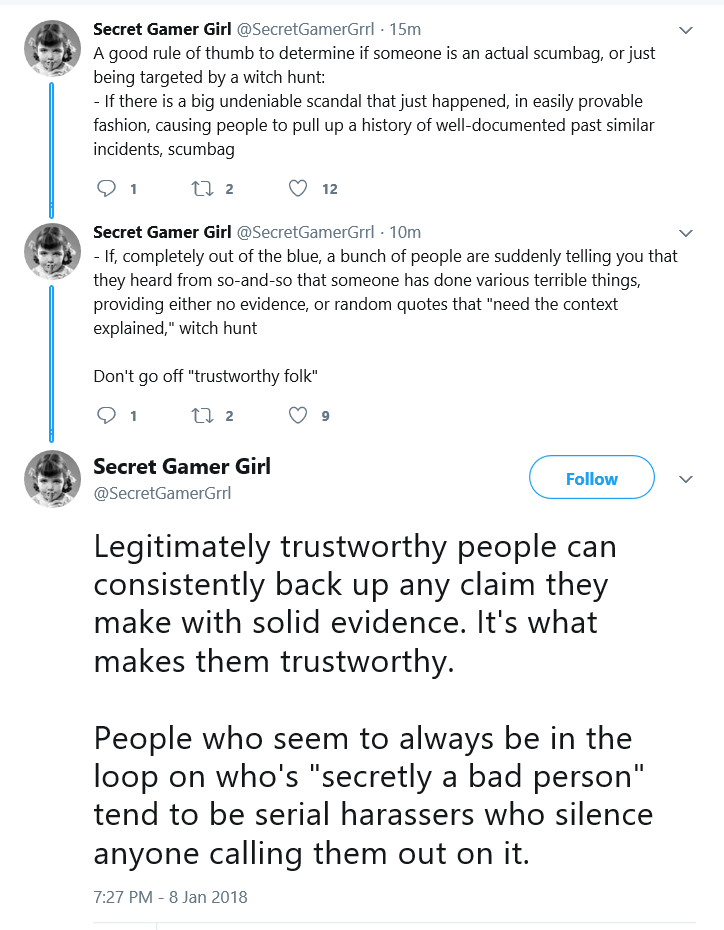Like the tweet with 12 likes
Screen dimensions: 724x930
coord(298,189)
